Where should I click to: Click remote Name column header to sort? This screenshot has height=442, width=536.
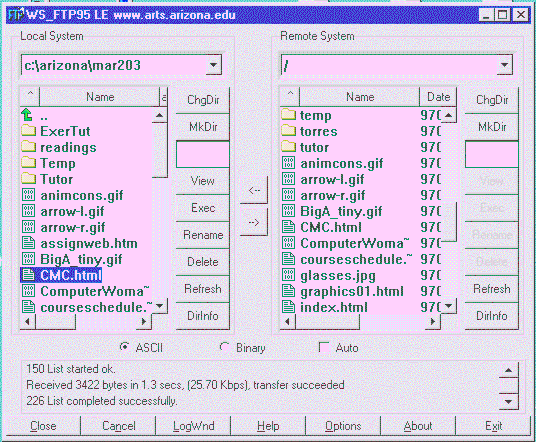[360, 97]
